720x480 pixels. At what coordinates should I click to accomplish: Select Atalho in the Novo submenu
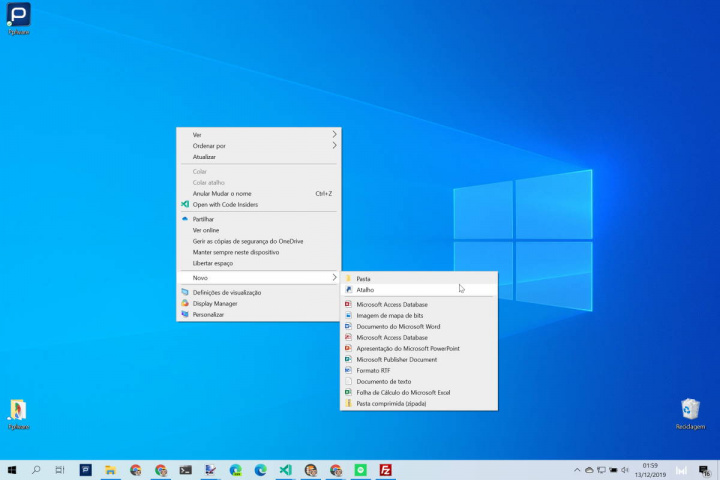(x=364, y=289)
